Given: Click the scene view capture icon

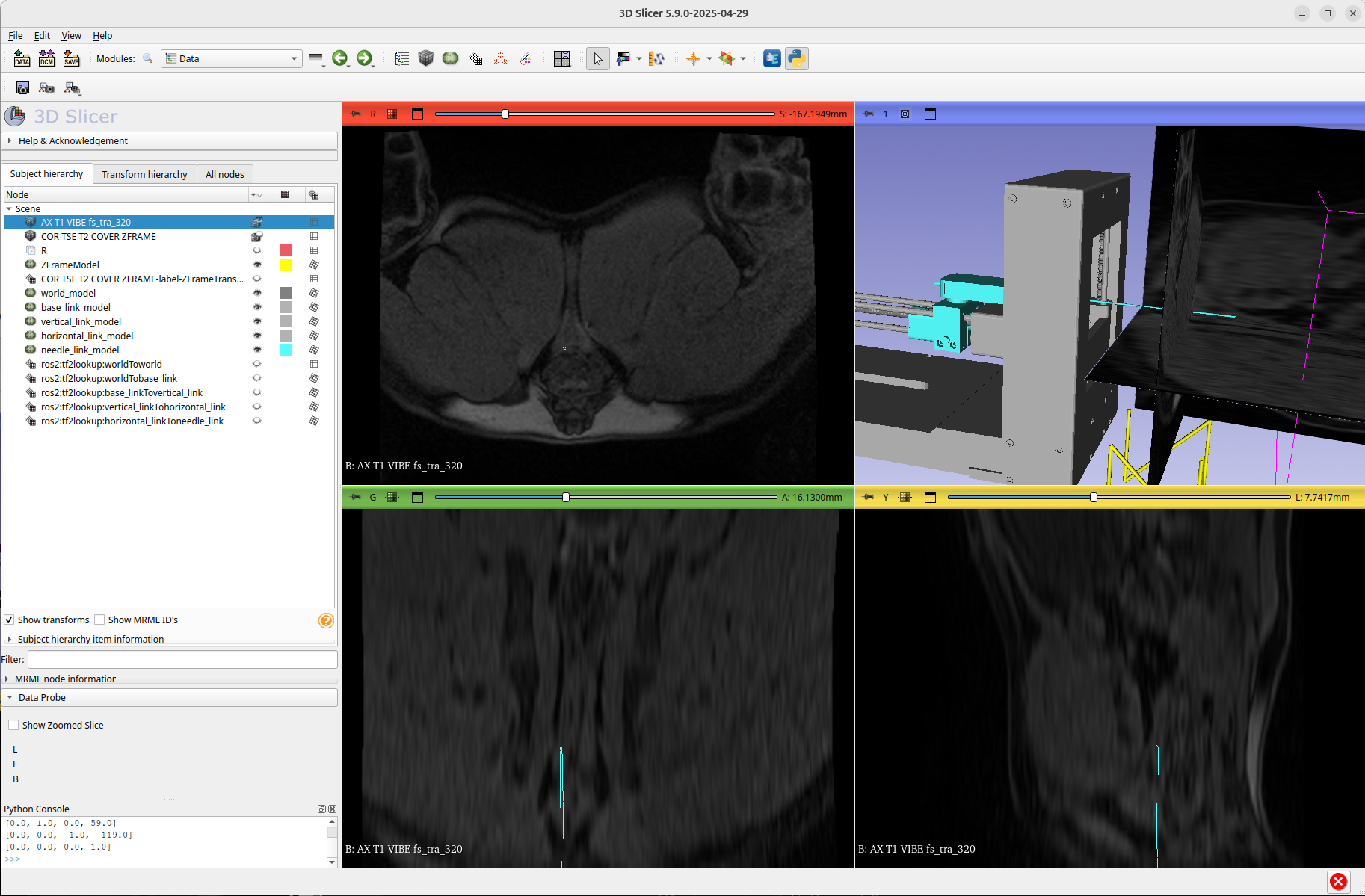Looking at the screenshot, I should pos(46,88).
